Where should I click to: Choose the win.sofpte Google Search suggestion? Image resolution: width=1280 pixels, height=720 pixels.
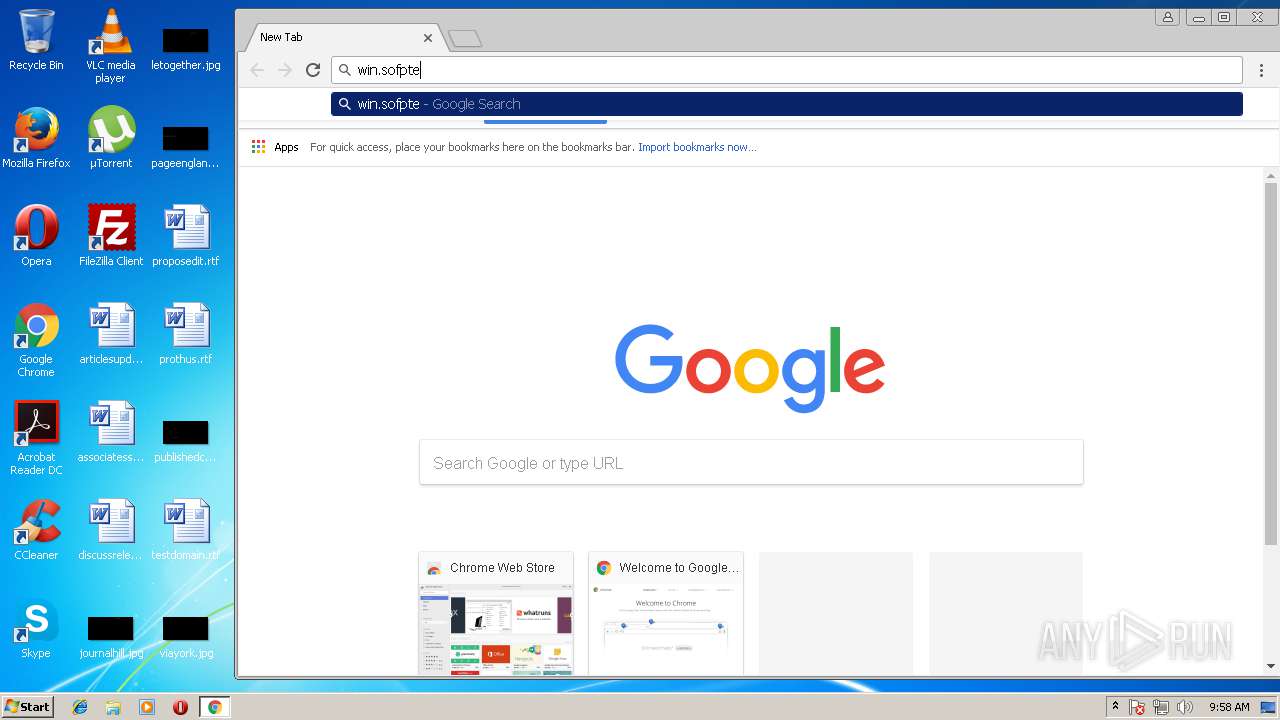click(x=787, y=104)
